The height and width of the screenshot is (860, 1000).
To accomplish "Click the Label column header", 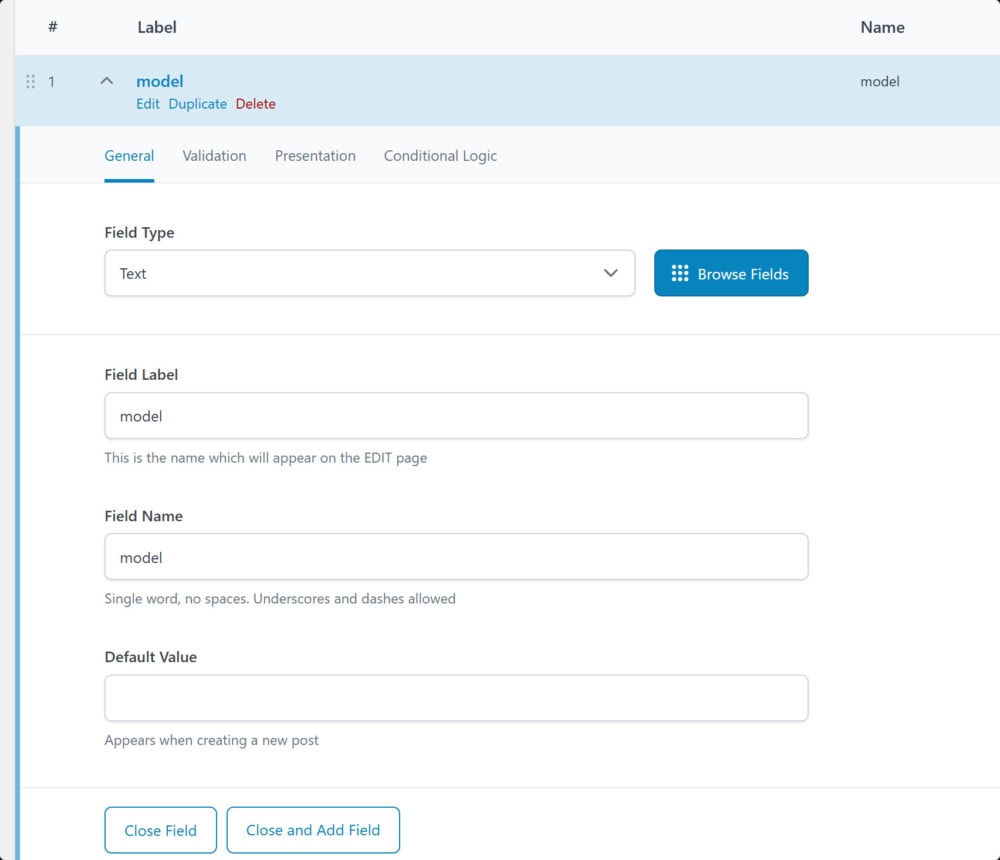I will pos(157,28).
